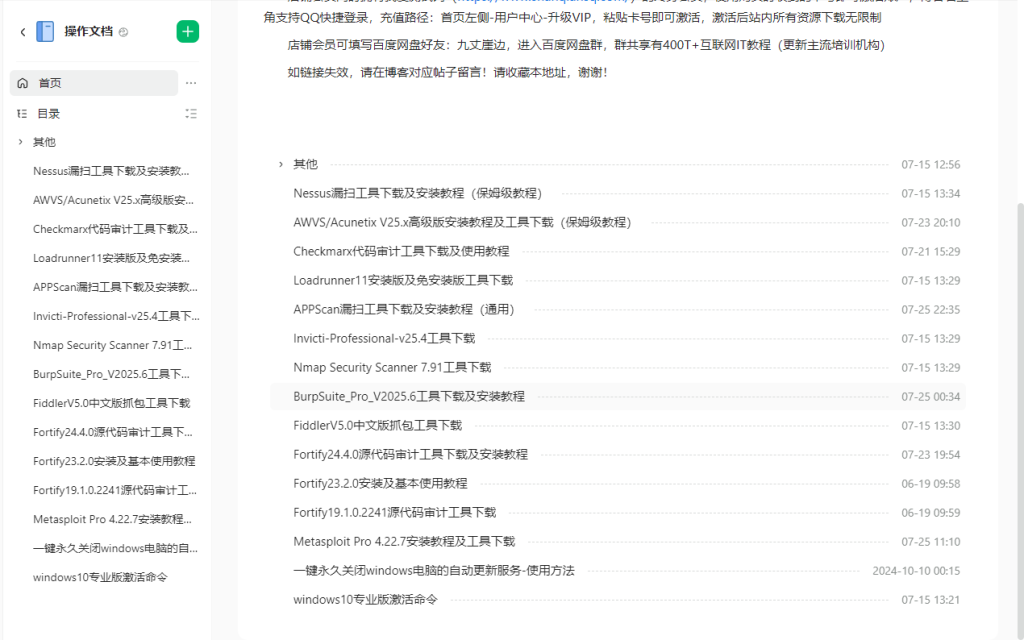Go back using the left chevron arrow
The image size is (1024, 640).
pos(23,31)
